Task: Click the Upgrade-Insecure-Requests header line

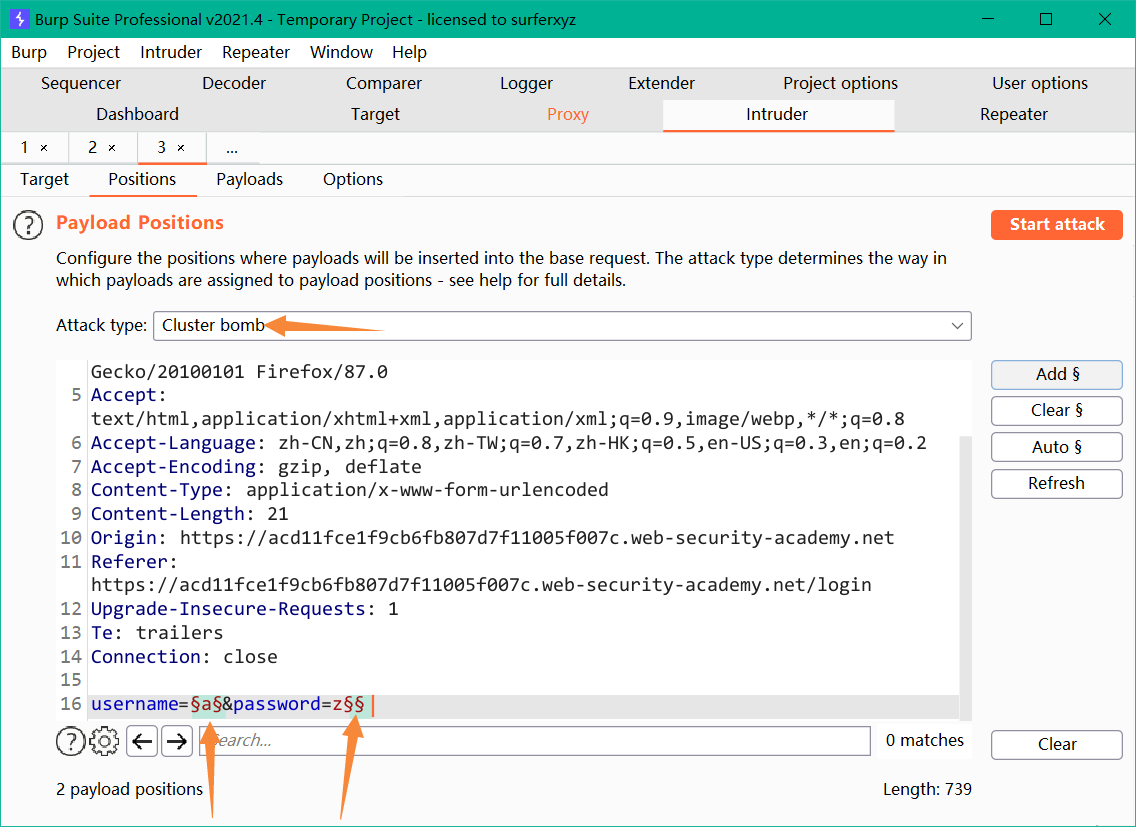Action: click(x=245, y=609)
